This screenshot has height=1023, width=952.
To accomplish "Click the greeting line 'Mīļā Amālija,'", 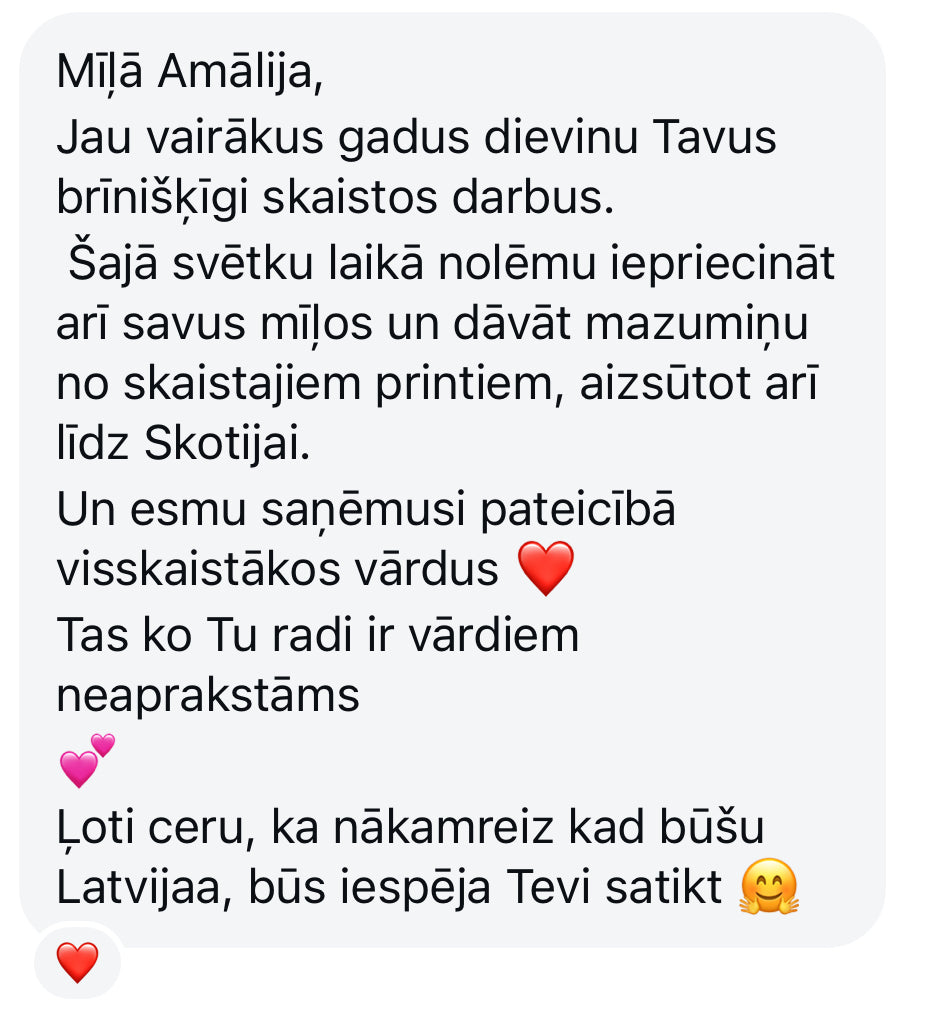I will coord(190,72).
